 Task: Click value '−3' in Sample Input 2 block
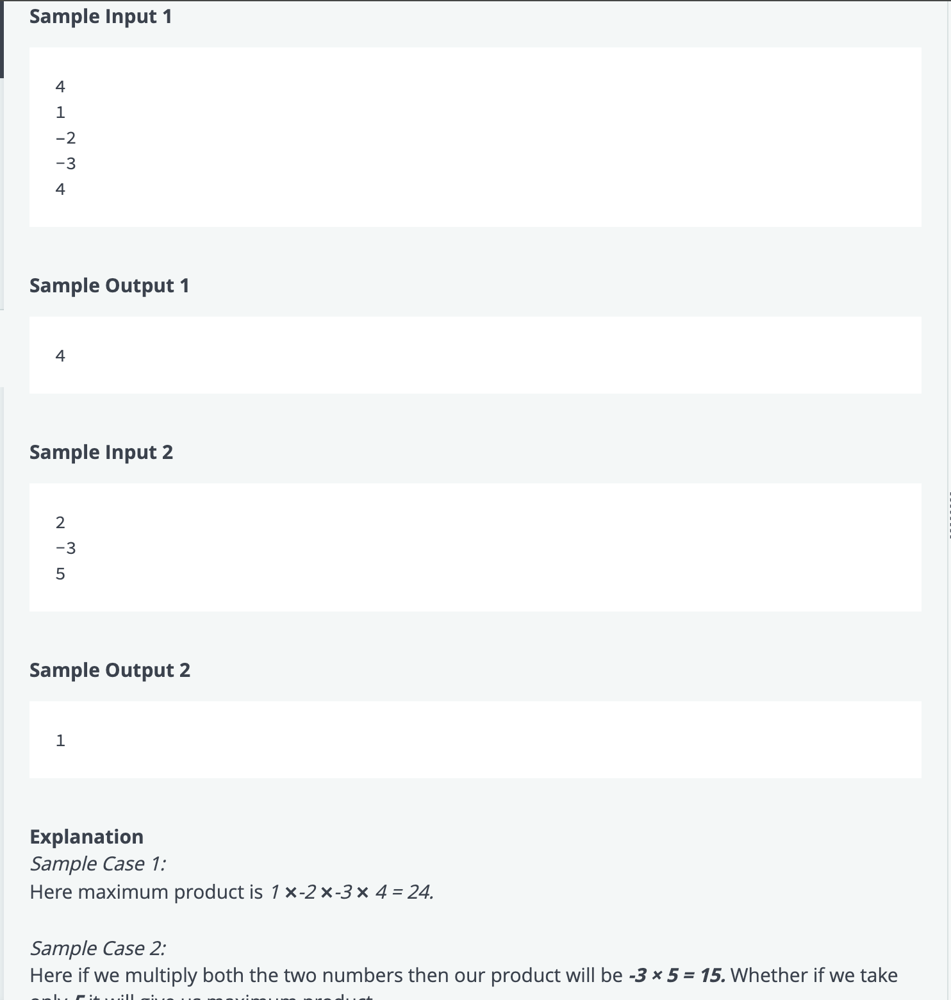click(x=65, y=548)
